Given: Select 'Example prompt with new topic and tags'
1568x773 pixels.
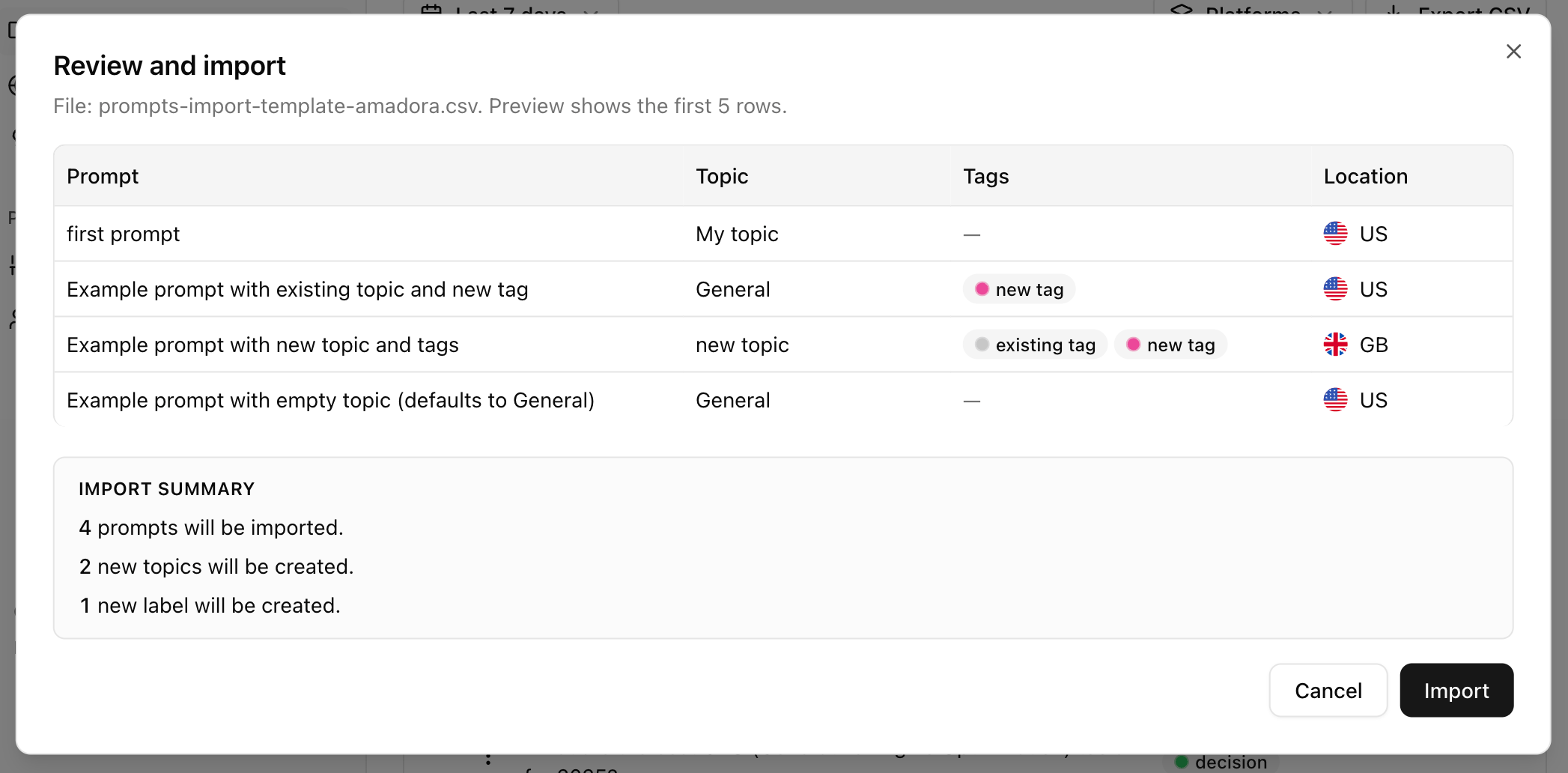Looking at the screenshot, I should tap(263, 345).
